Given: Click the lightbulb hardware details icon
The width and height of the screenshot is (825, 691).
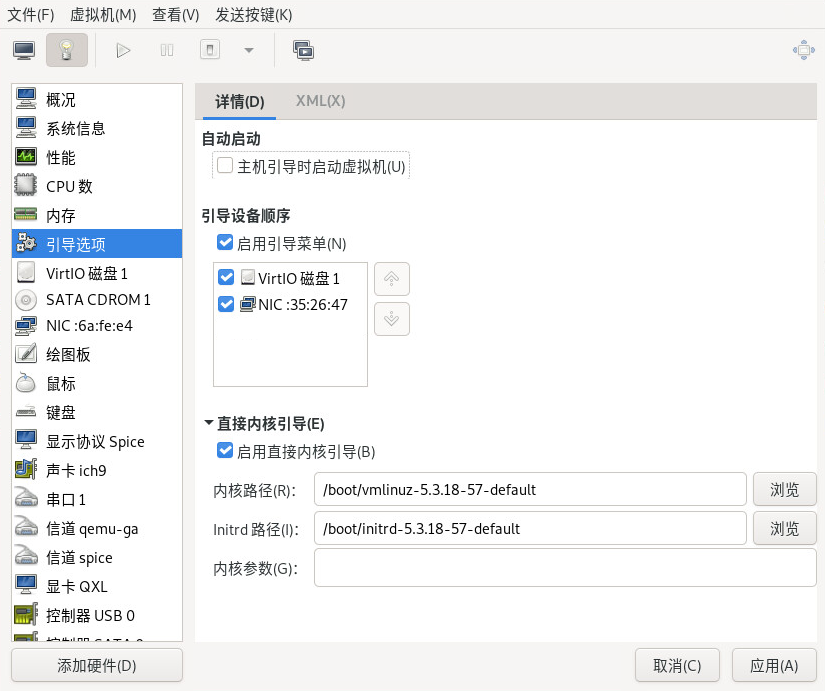Looking at the screenshot, I should [x=66, y=50].
